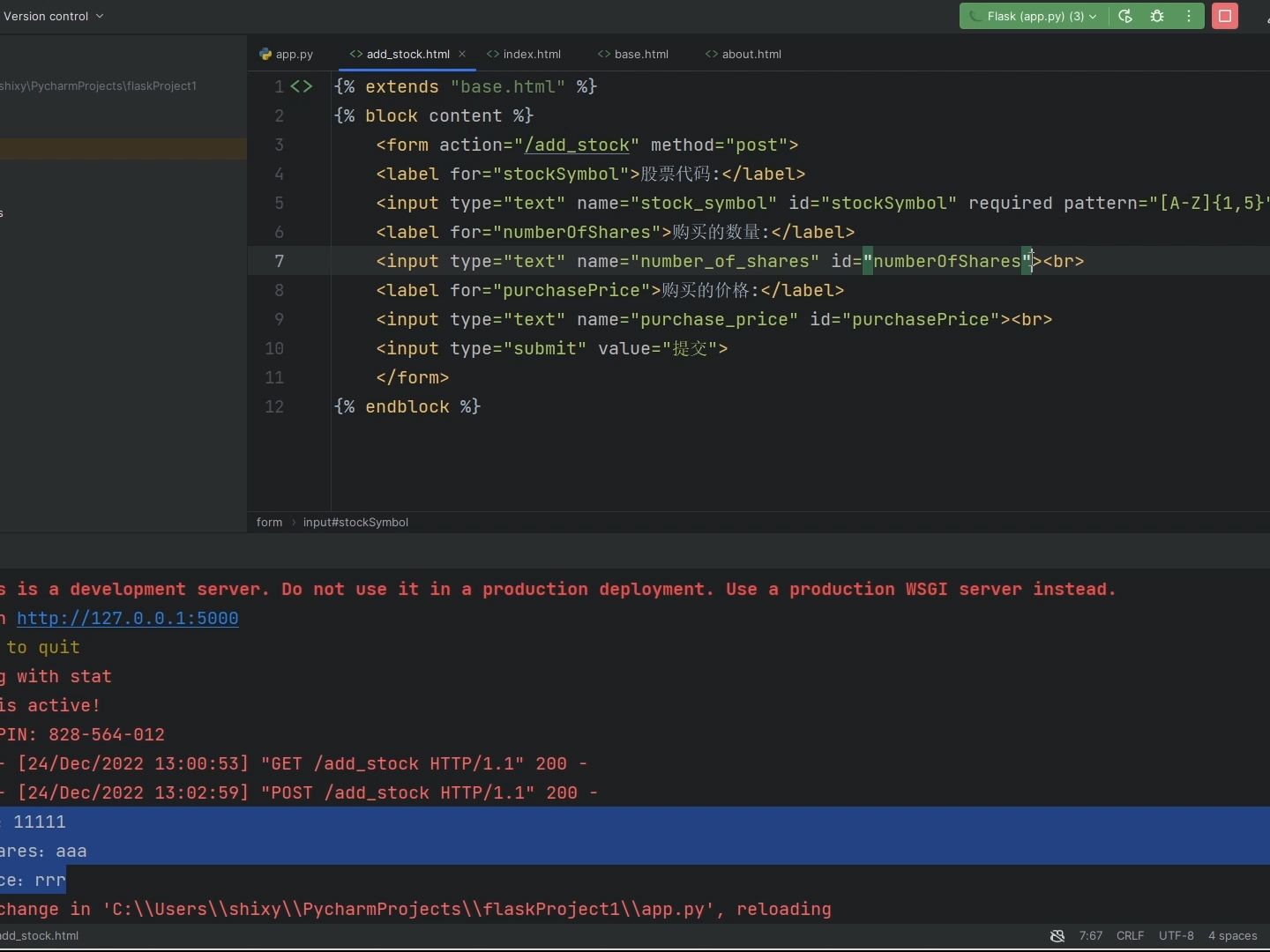Click the 'rrr' price console output
This screenshot has width=1270, height=952.
click(x=50, y=880)
